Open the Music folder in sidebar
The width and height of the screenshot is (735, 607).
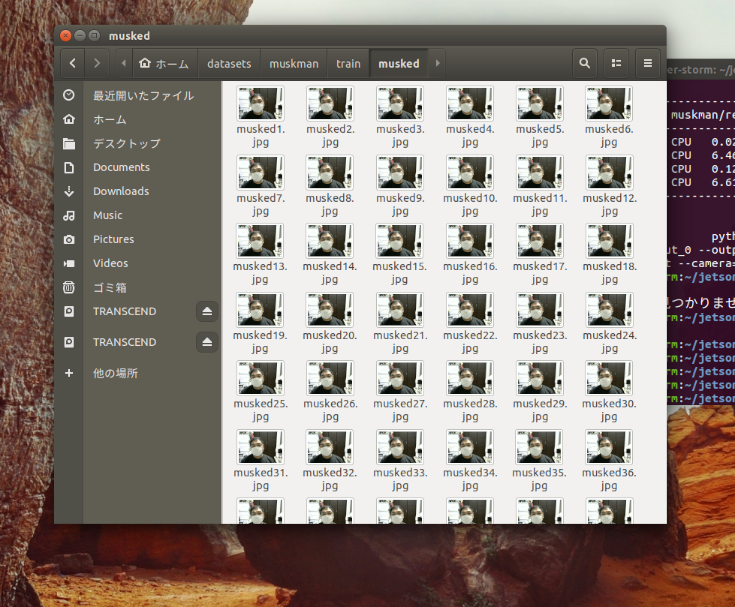tap(108, 215)
